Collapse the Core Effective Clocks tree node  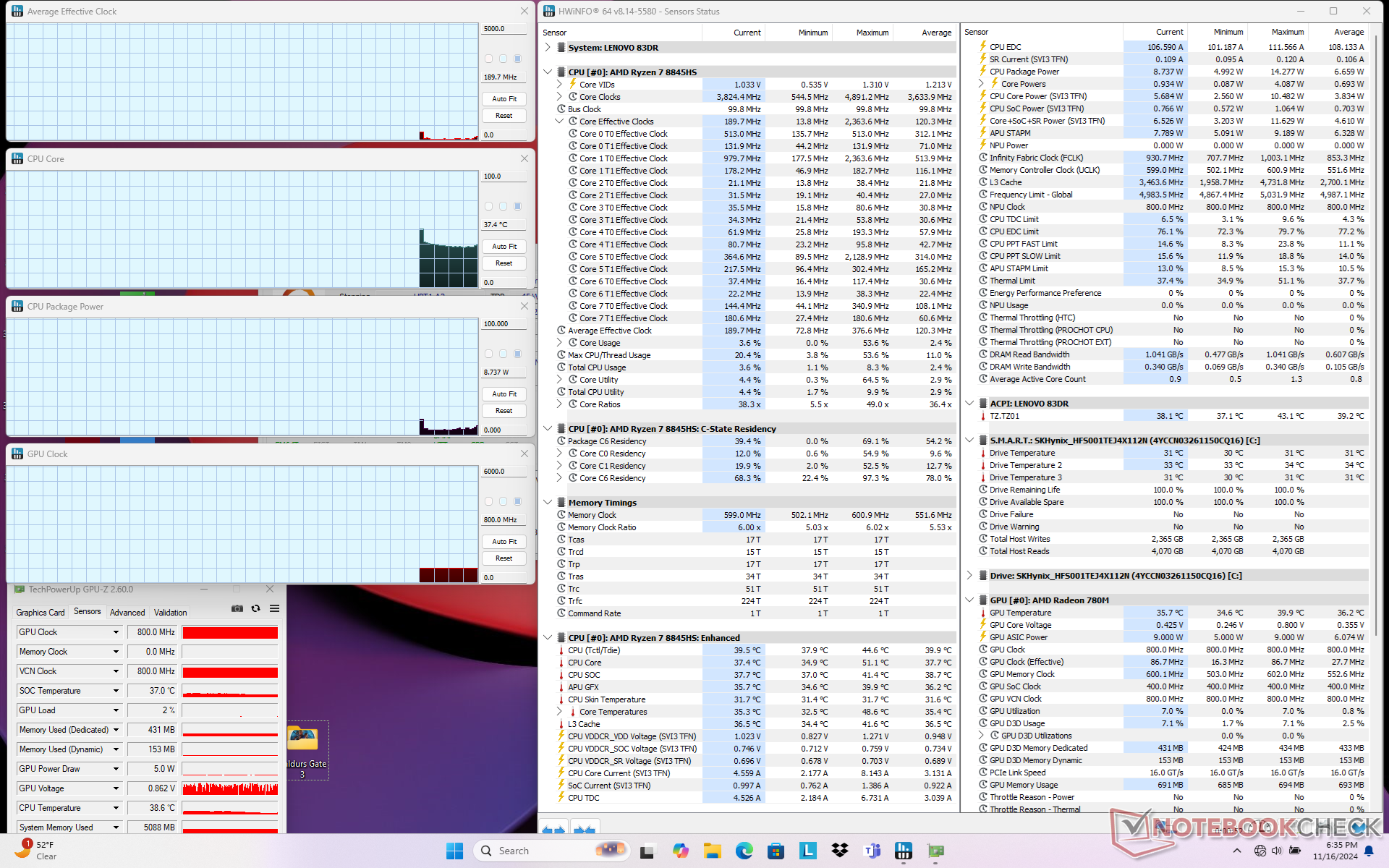tap(559, 122)
